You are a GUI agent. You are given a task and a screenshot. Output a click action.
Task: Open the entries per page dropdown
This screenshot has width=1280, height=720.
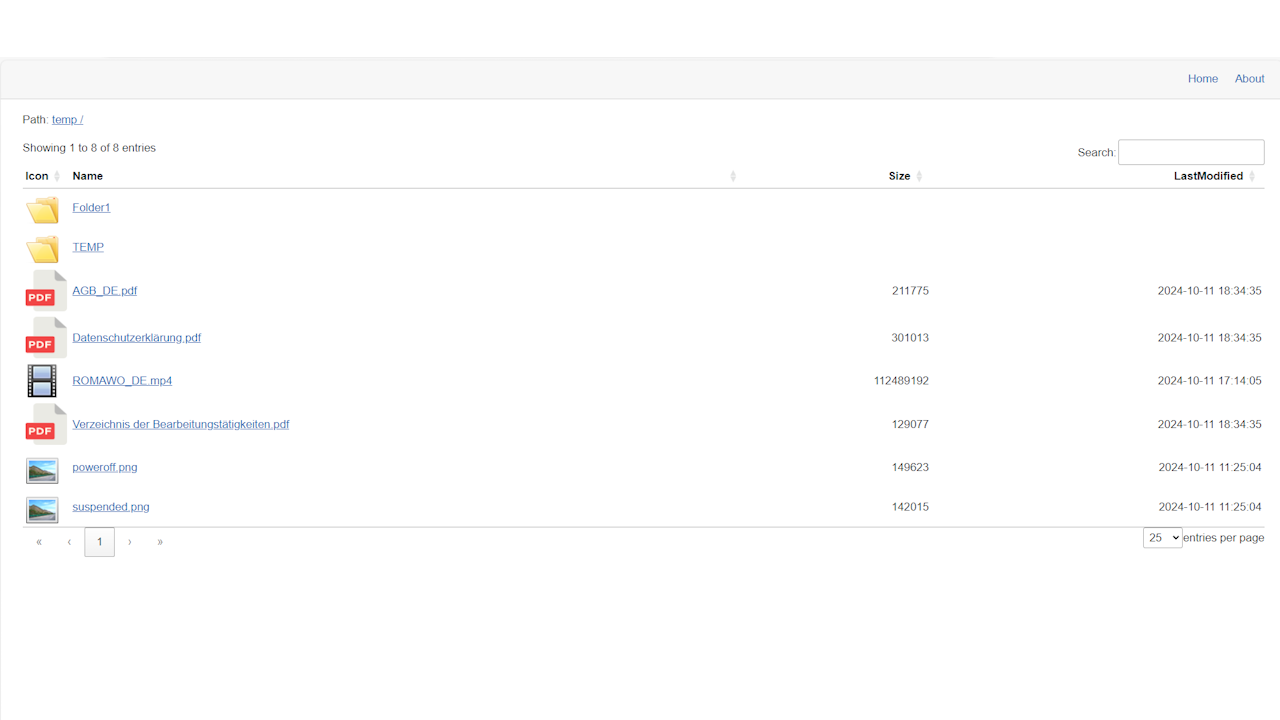point(1162,538)
